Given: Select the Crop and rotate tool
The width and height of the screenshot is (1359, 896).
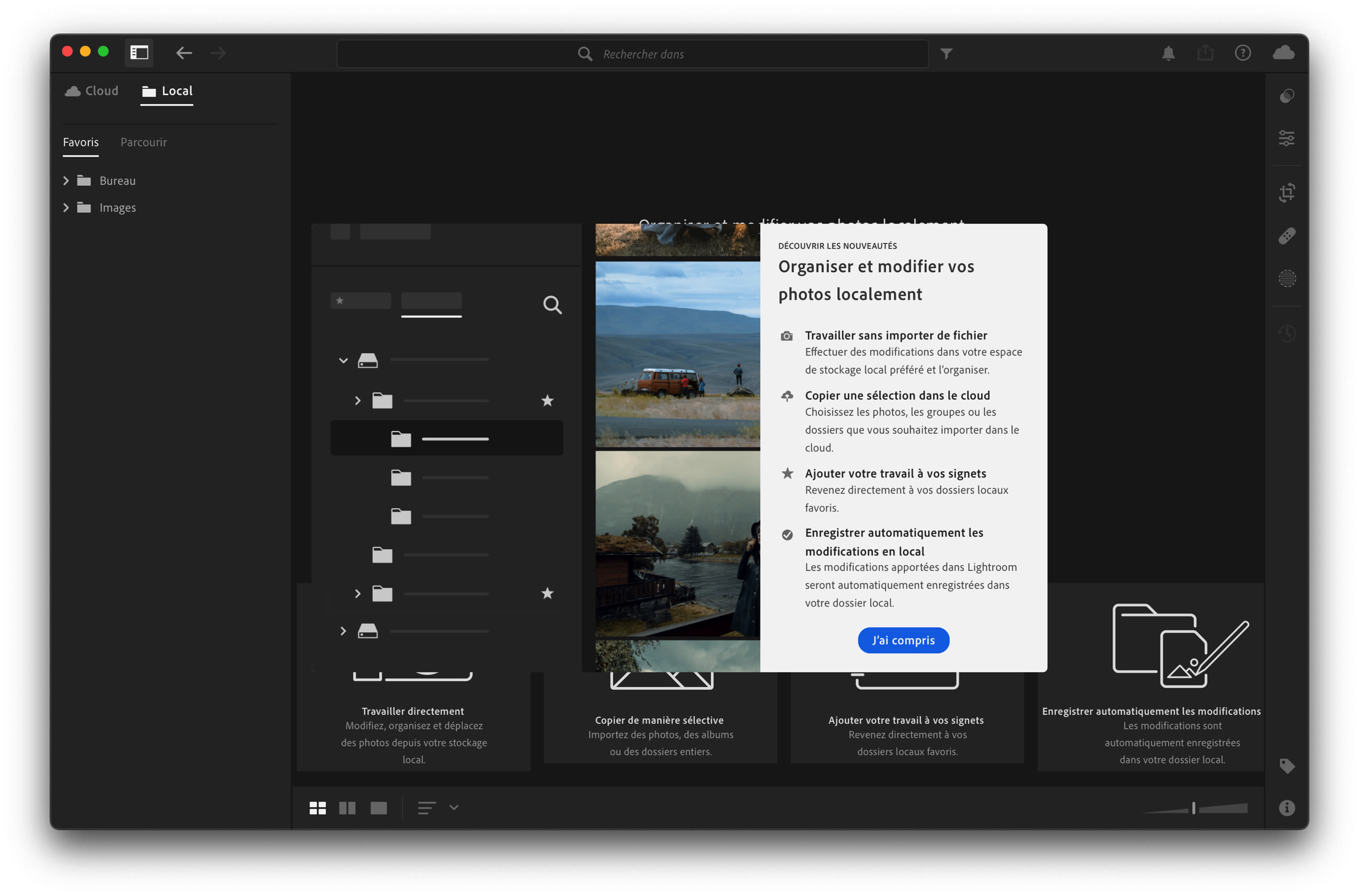Looking at the screenshot, I should pyautogui.click(x=1286, y=193).
